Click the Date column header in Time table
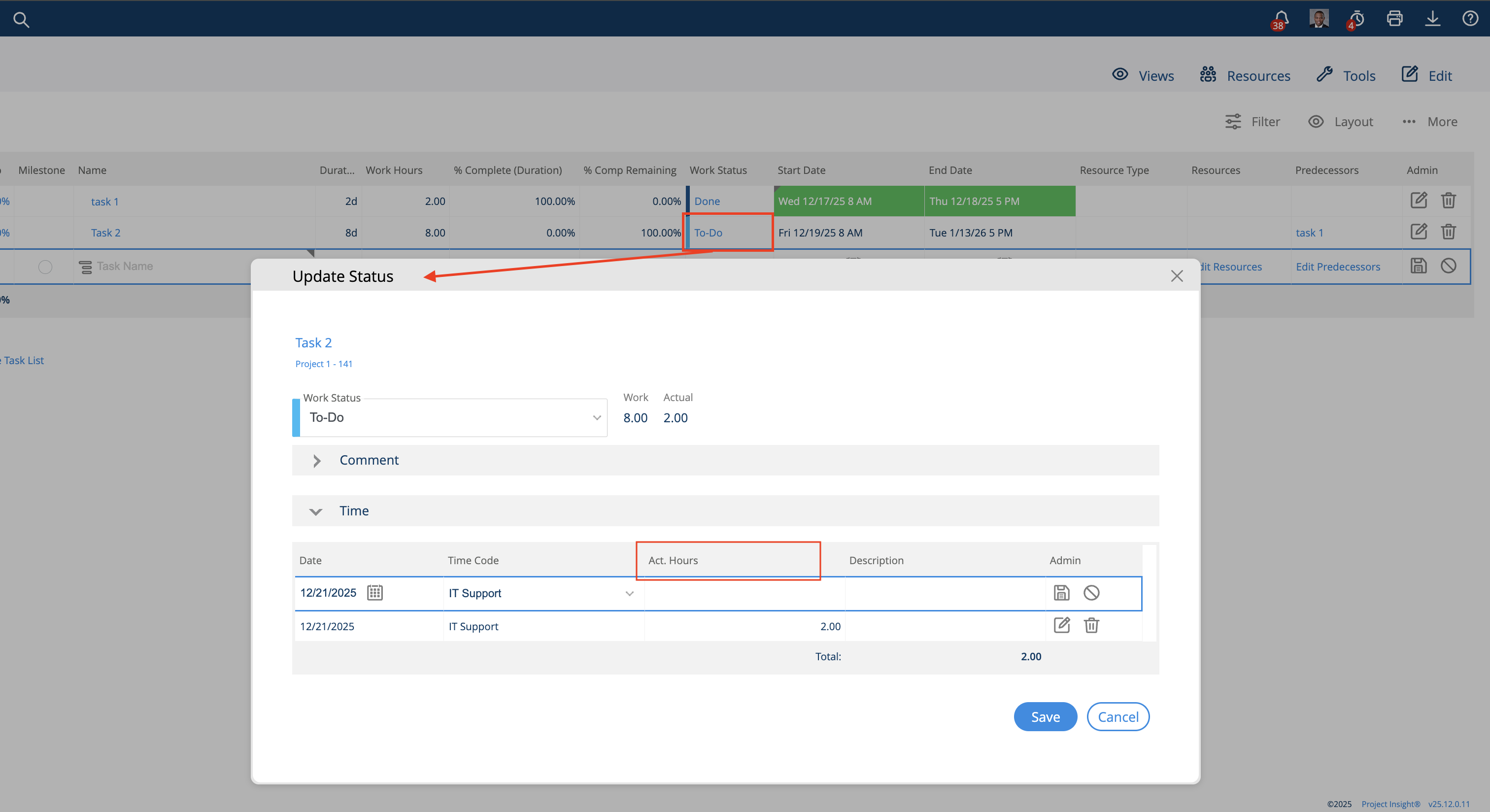Image resolution: width=1490 pixels, height=812 pixels. [310, 560]
